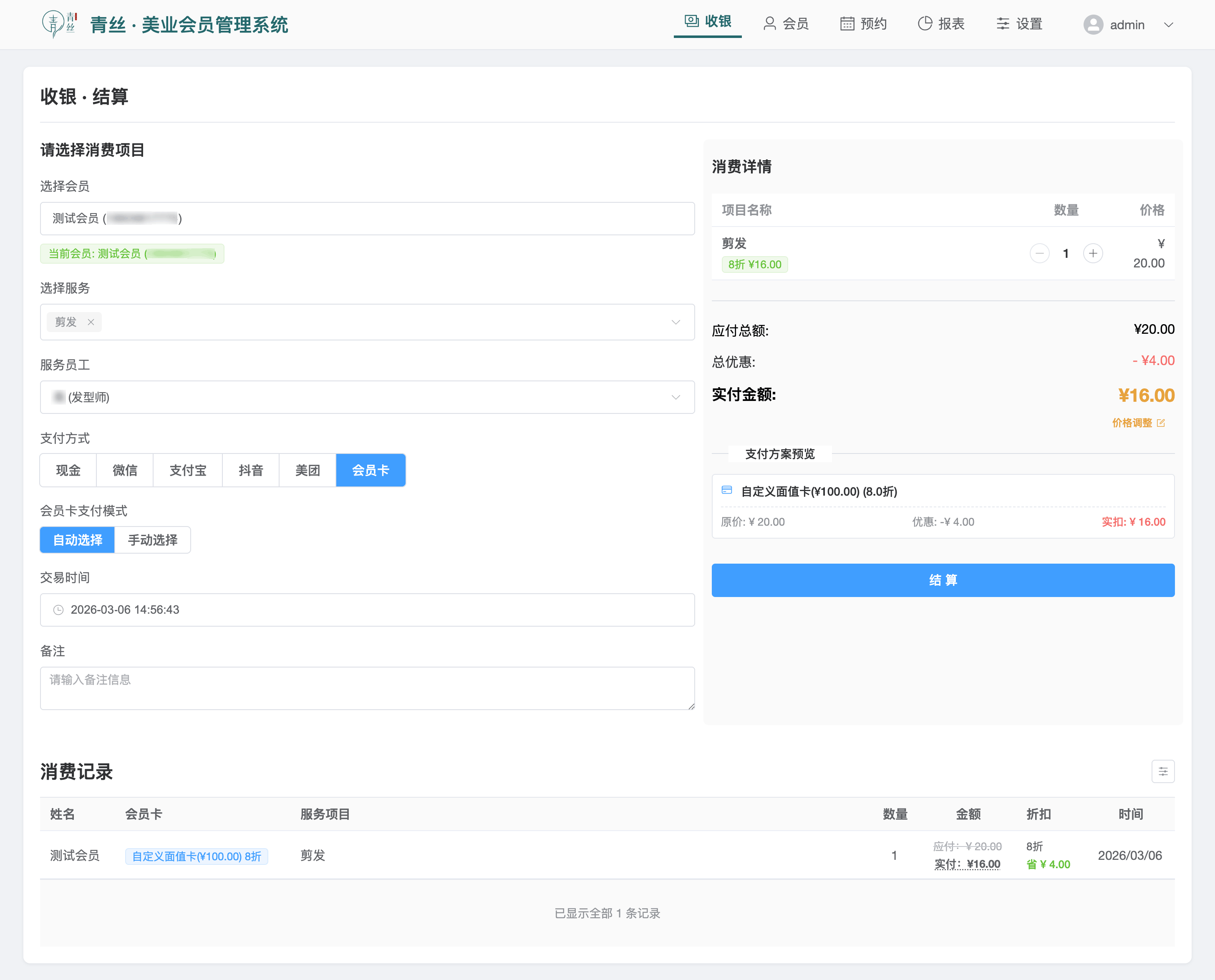Click the 当前会员 green member tag
The image size is (1215, 980).
tap(132, 254)
